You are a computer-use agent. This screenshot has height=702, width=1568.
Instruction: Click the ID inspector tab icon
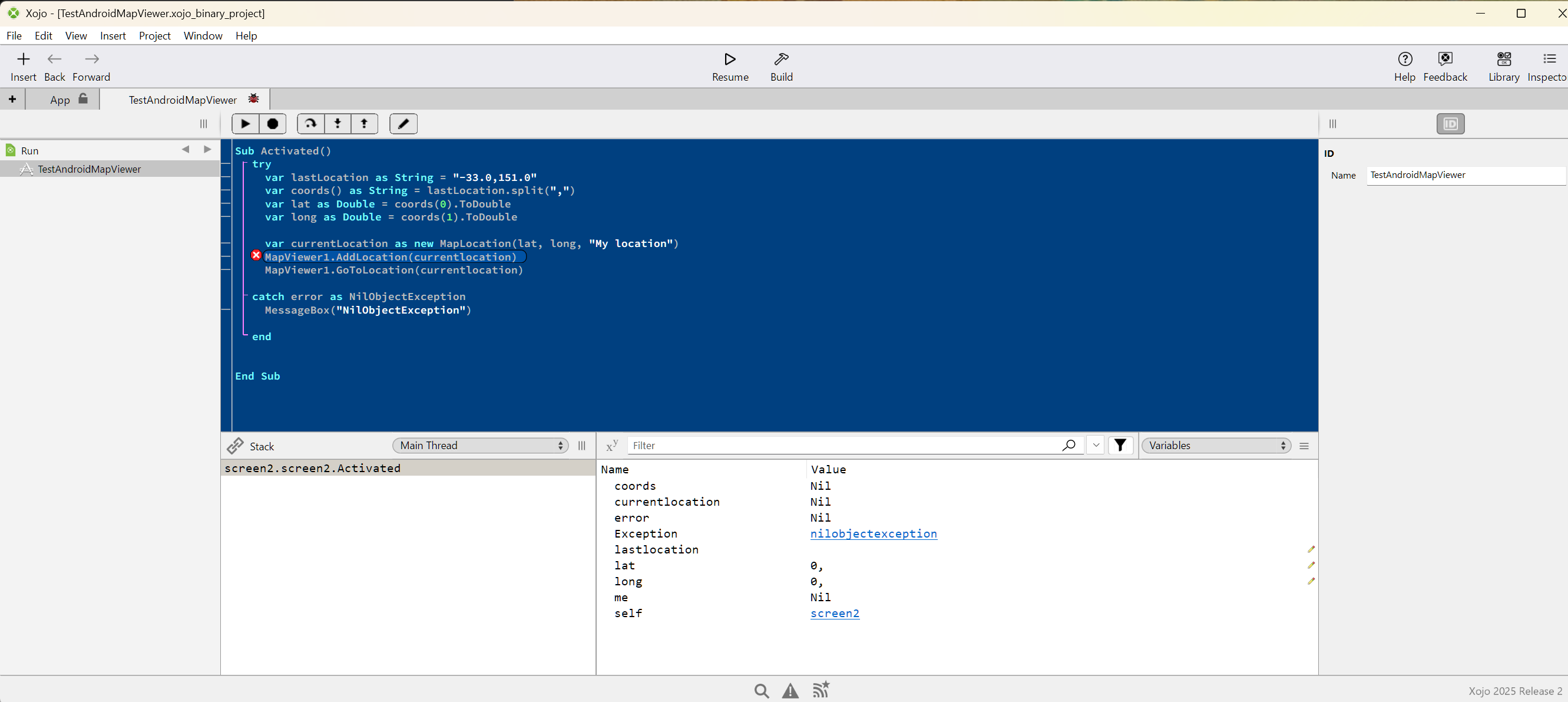(1451, 124)
